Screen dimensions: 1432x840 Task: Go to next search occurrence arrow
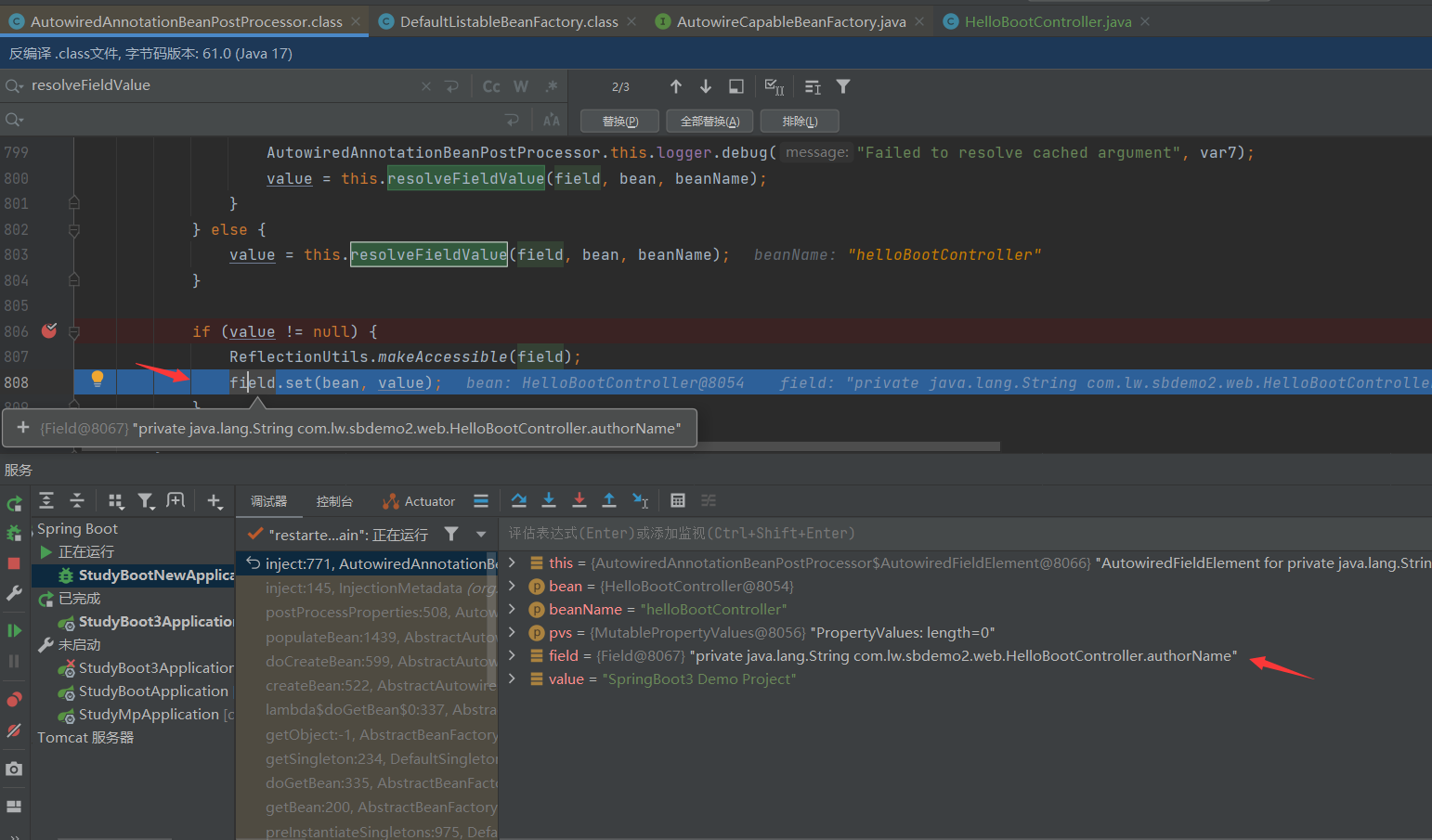point(706,86)
